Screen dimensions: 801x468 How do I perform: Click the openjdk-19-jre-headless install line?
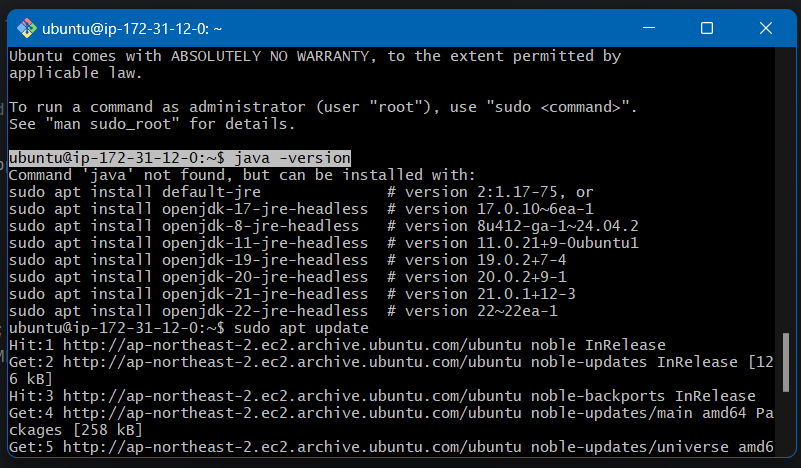[287, 260]
